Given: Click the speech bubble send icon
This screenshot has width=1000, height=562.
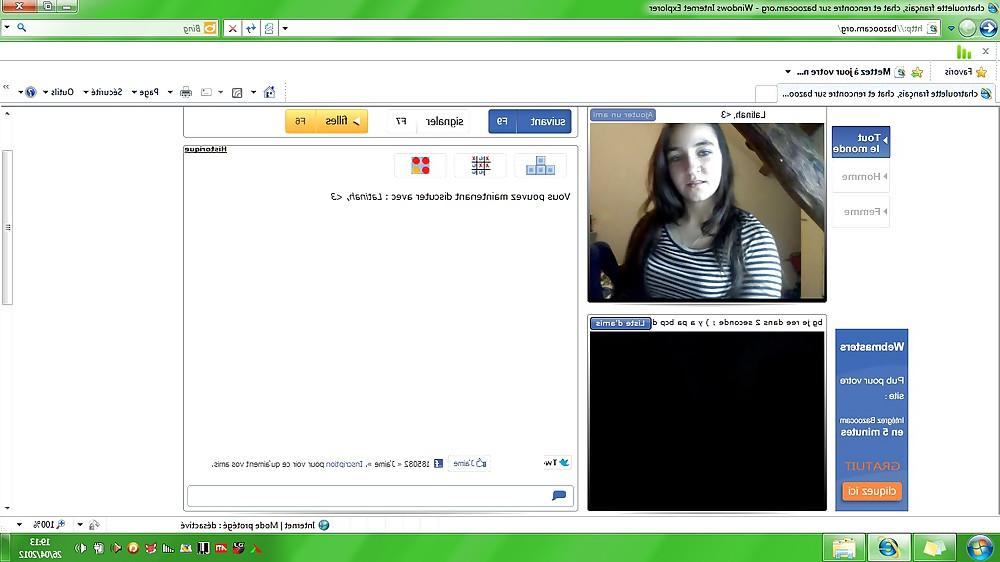Looking at the screenshot, I should click(559, 496).
